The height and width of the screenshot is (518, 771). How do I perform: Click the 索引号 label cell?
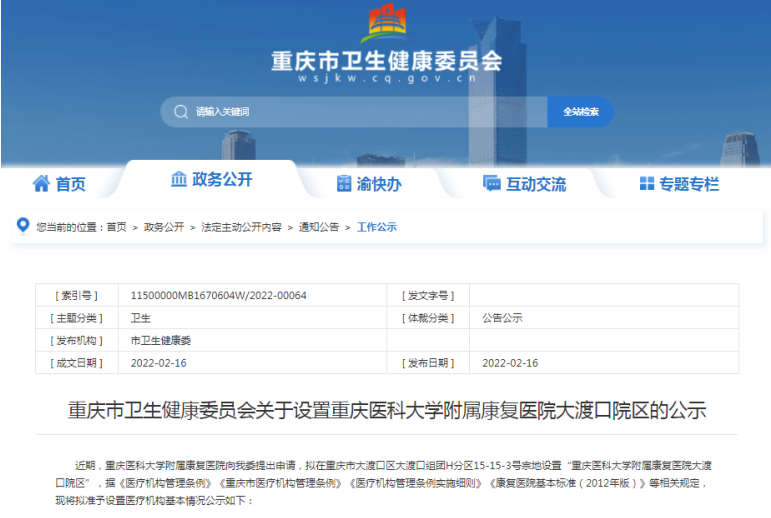pyautogui.click(x=77, y=295)
